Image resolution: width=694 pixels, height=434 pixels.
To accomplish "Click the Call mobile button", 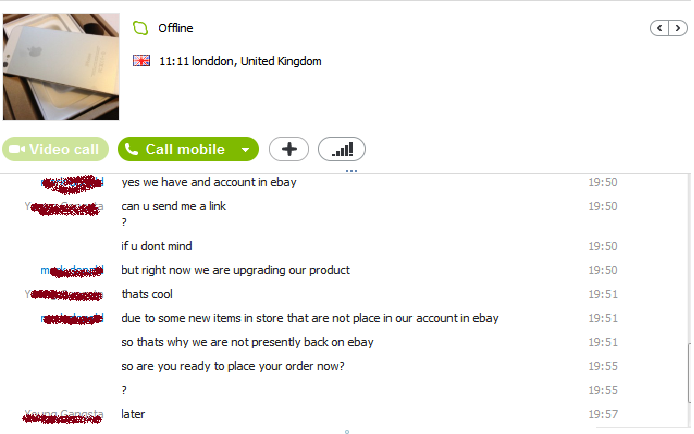I will click(179, 149).
